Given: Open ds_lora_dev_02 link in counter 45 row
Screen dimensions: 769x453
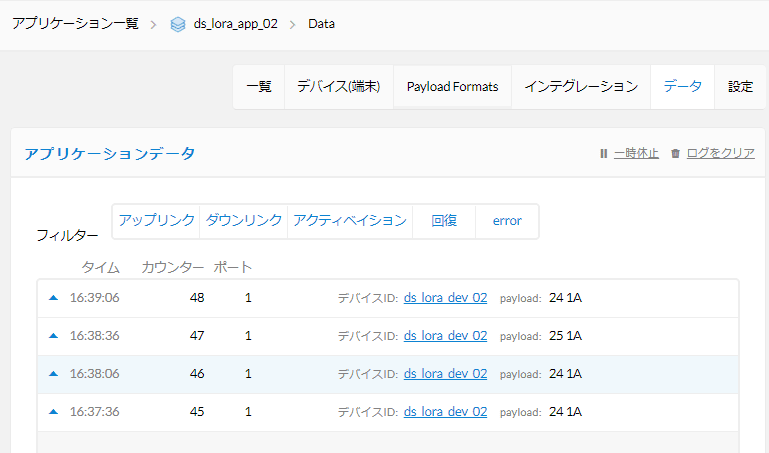Looking at the screenshot, I should 445,412.
